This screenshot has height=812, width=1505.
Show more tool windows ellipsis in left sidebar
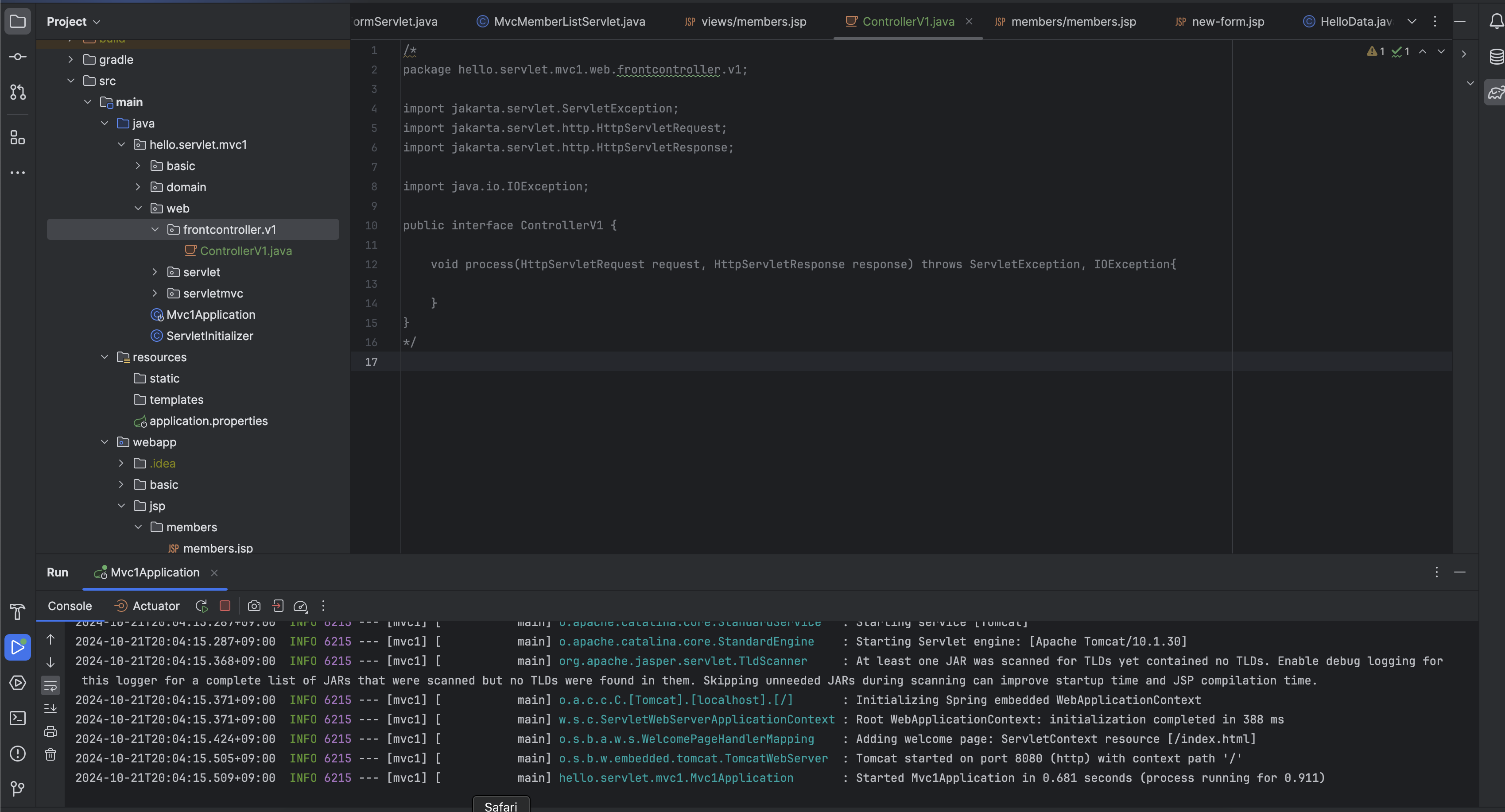(18, 173)
